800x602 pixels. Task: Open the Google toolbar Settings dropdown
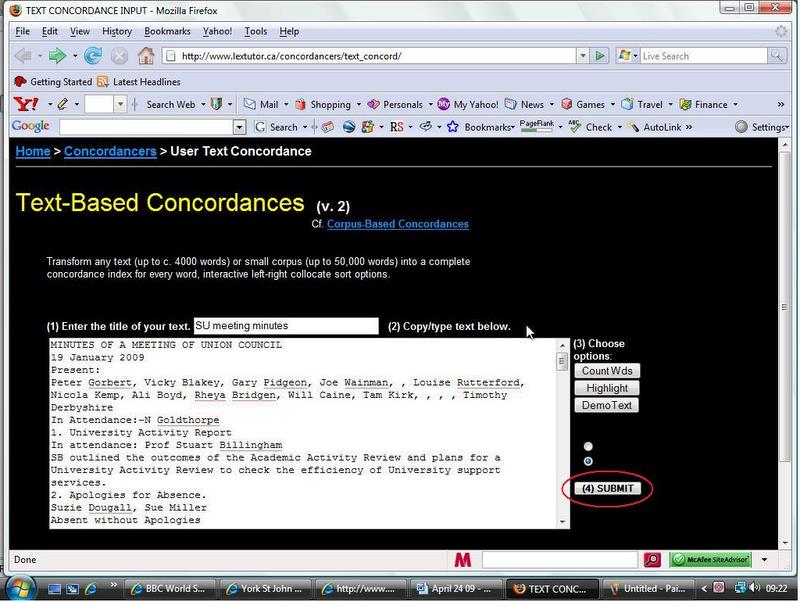click(762, 127)
